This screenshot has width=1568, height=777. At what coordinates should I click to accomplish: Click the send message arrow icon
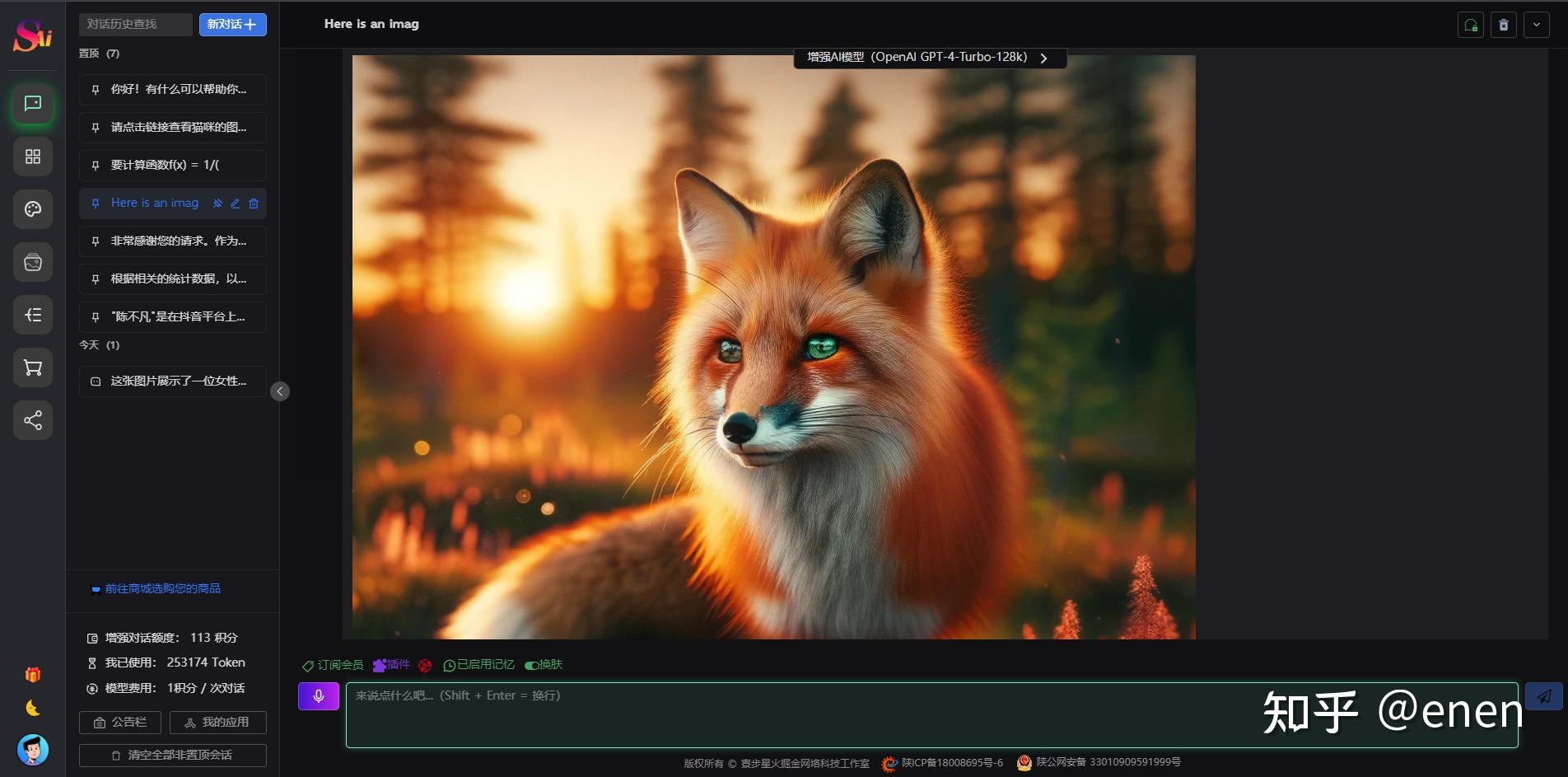point(1543,696)
